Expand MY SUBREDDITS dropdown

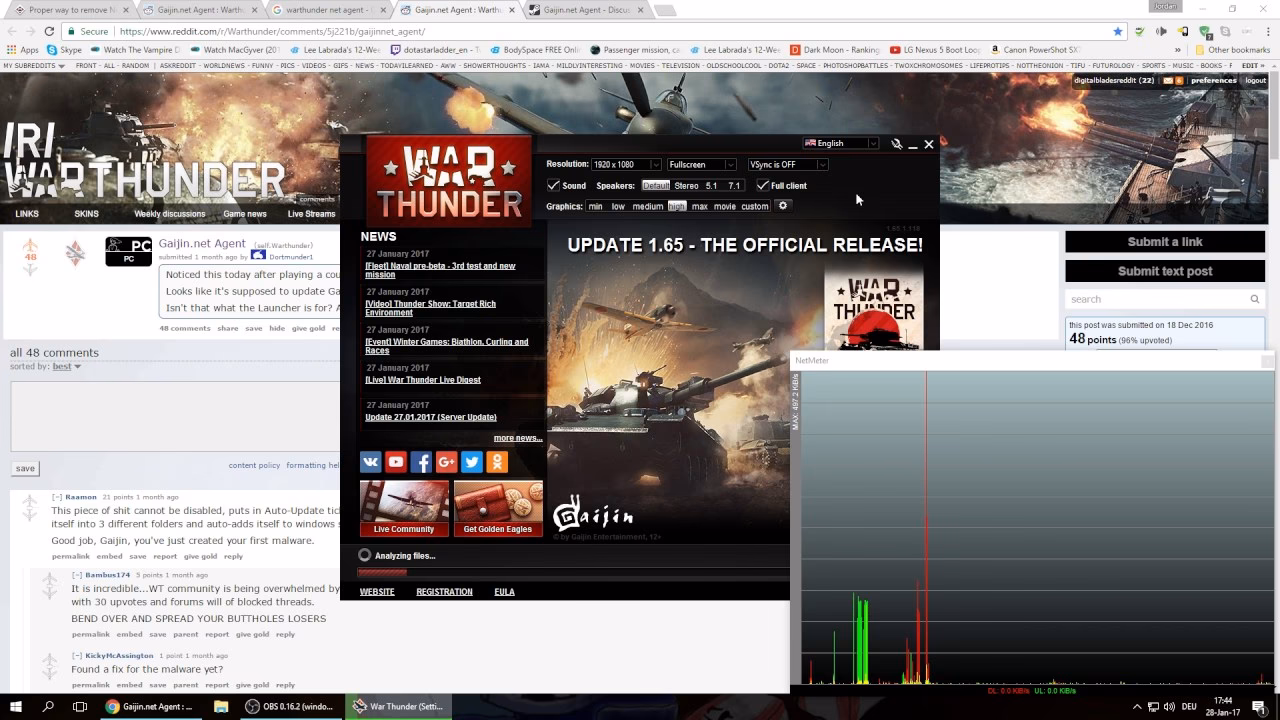pyautogui.click(x=34, y=66)
